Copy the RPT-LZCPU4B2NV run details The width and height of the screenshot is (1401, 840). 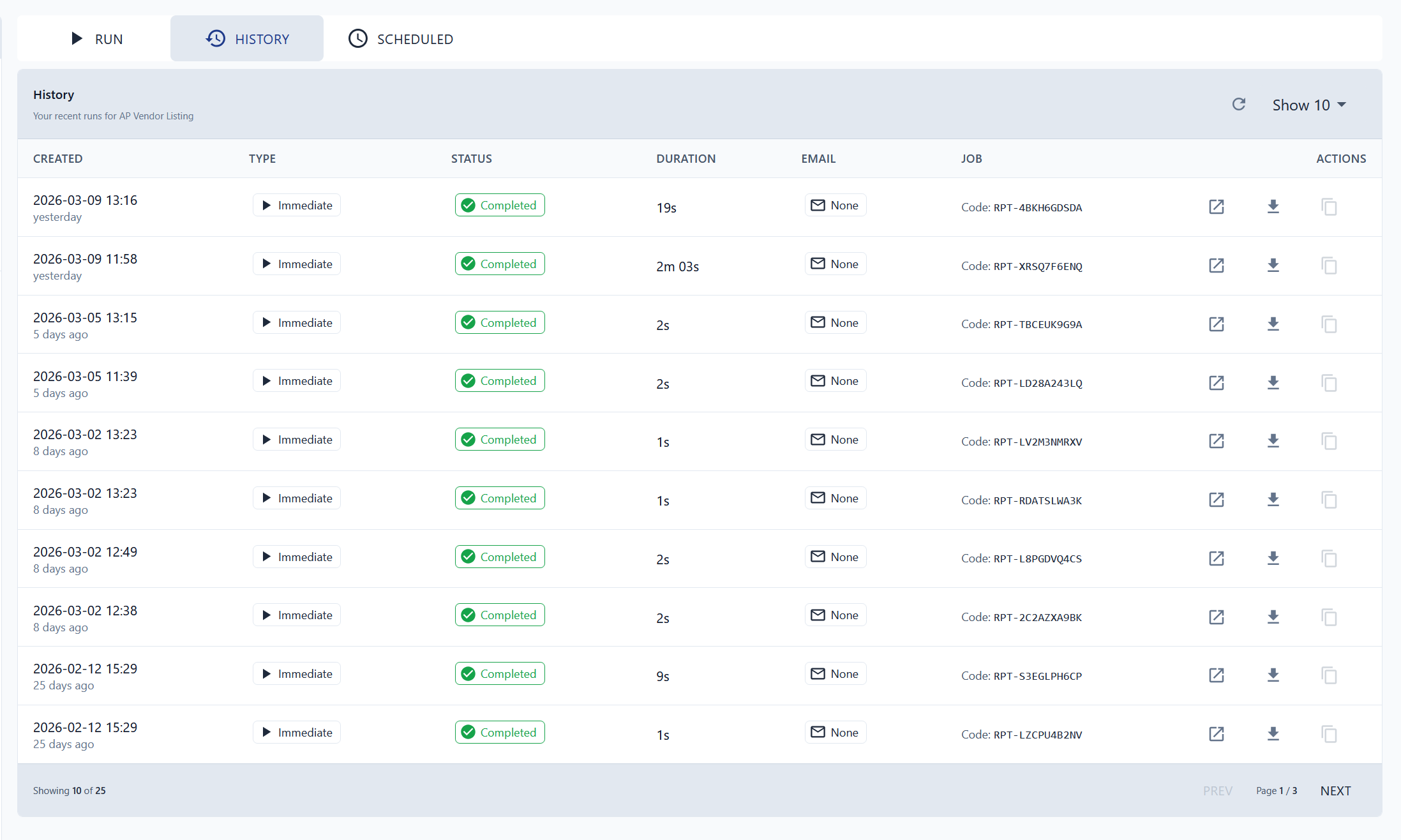click(1330, 734)
